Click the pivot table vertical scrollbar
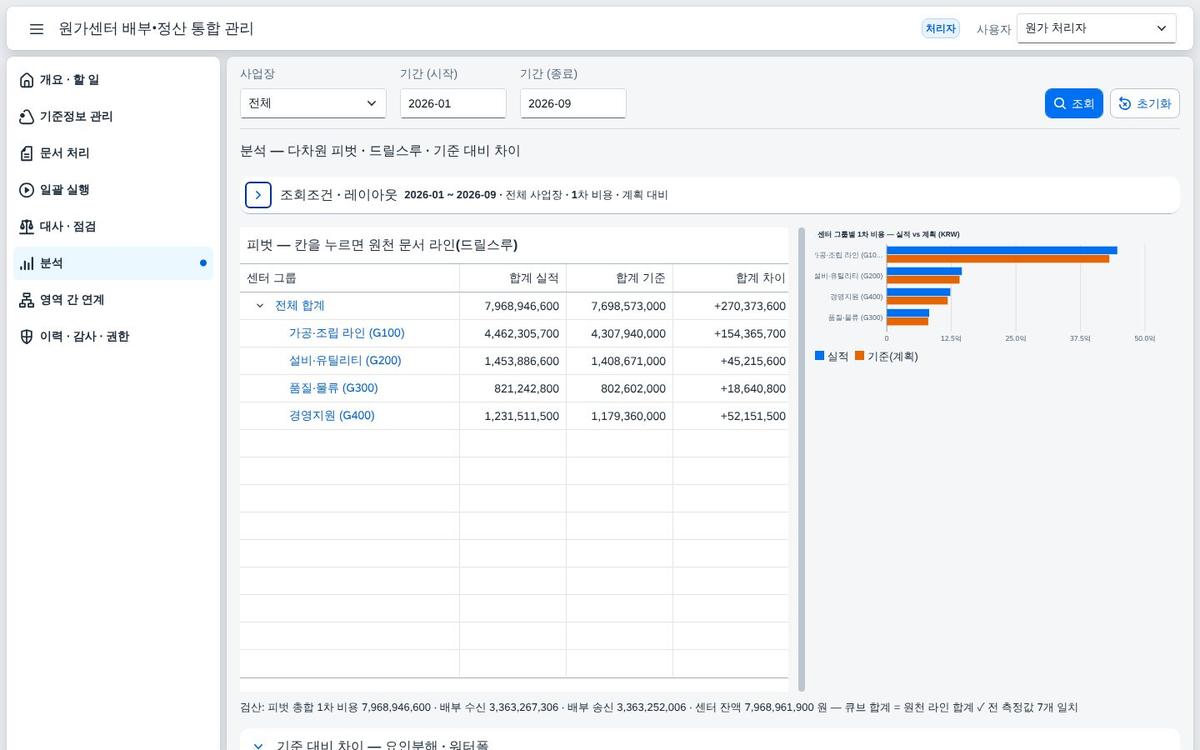 pos(801,460)
